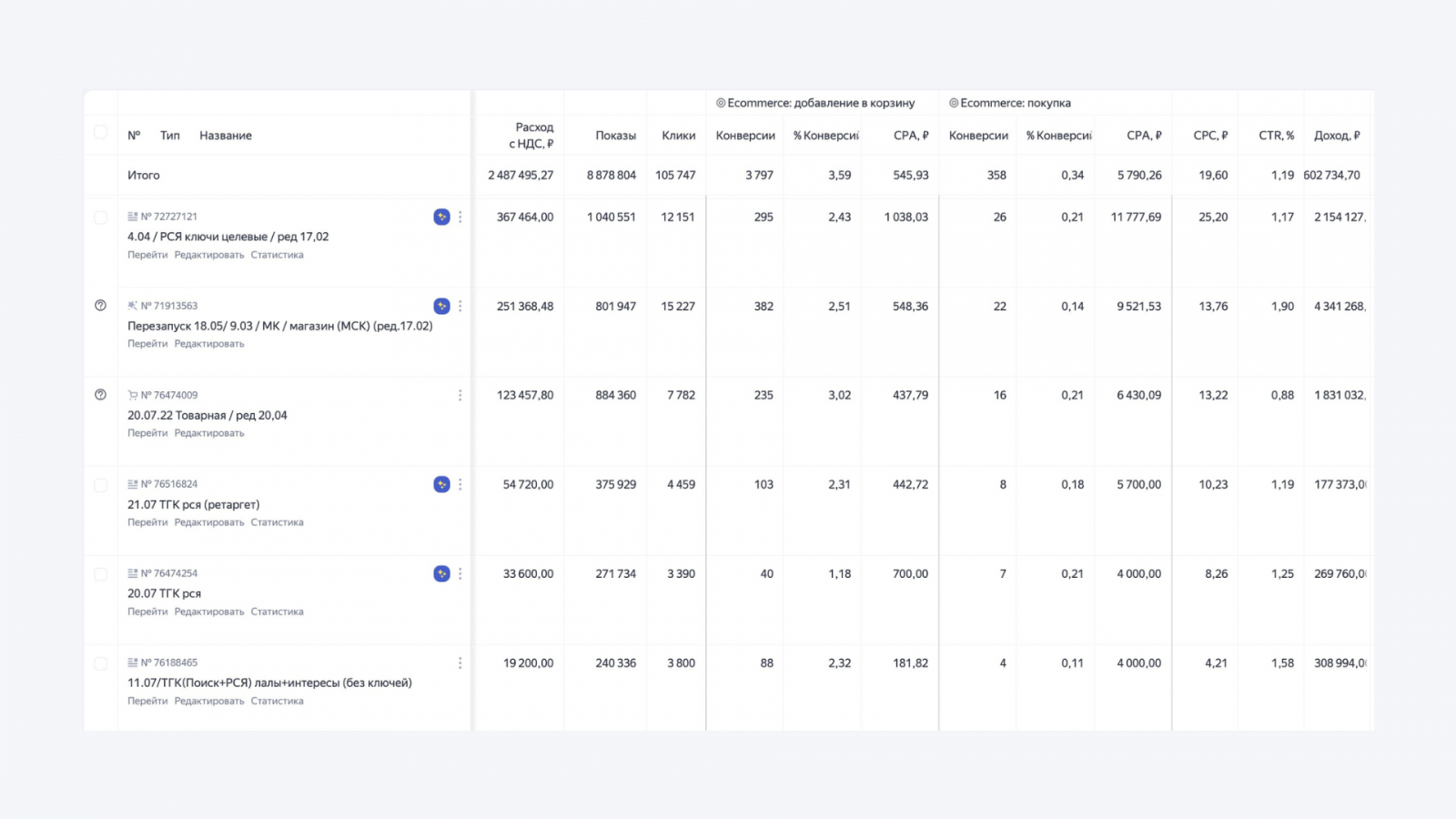Toggle the select-all checkbox in the table header
Screen dimensions: 1456x819
tap(101, 133)
